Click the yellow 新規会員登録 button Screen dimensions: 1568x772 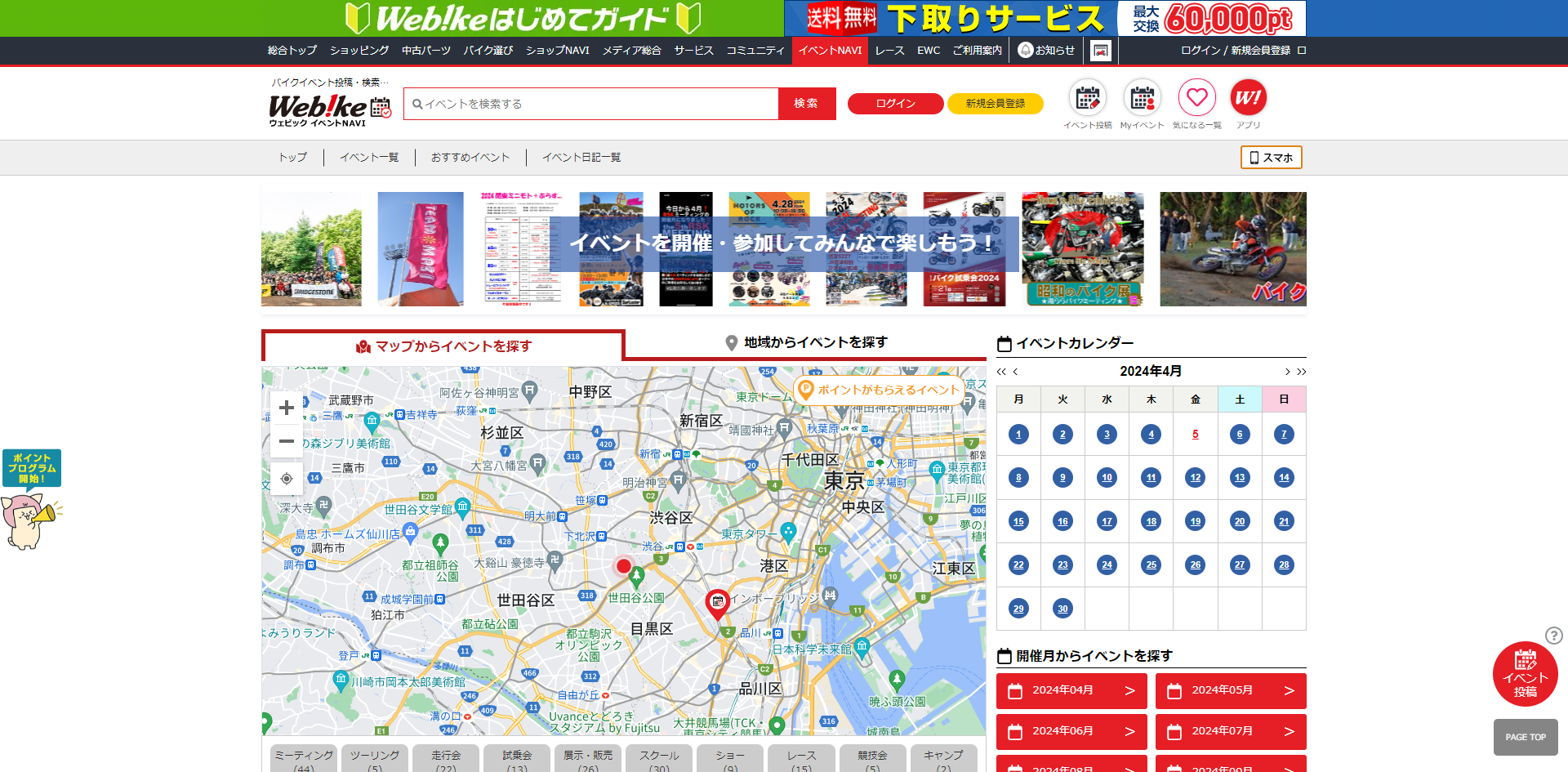pos(995,104)
